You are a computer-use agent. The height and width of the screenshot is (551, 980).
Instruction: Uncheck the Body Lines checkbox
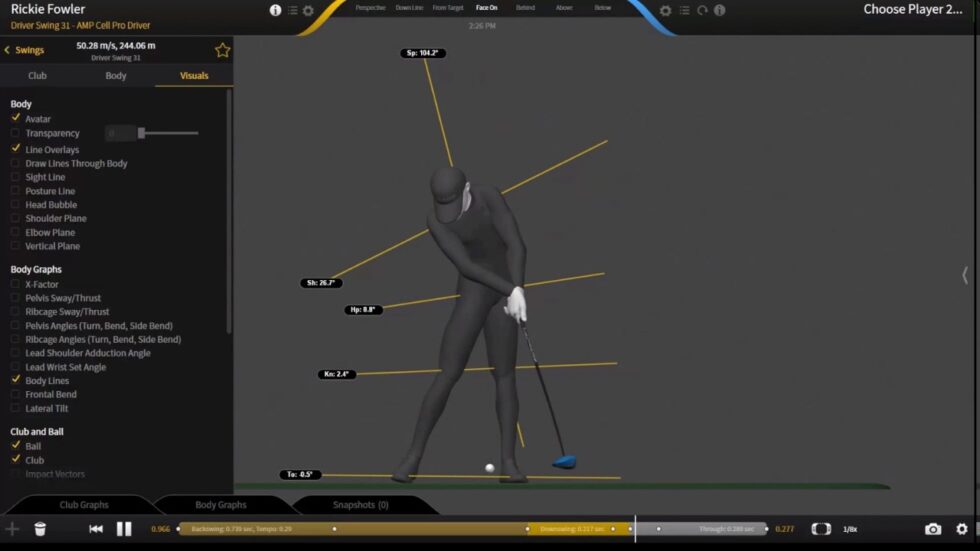point(16,380)
